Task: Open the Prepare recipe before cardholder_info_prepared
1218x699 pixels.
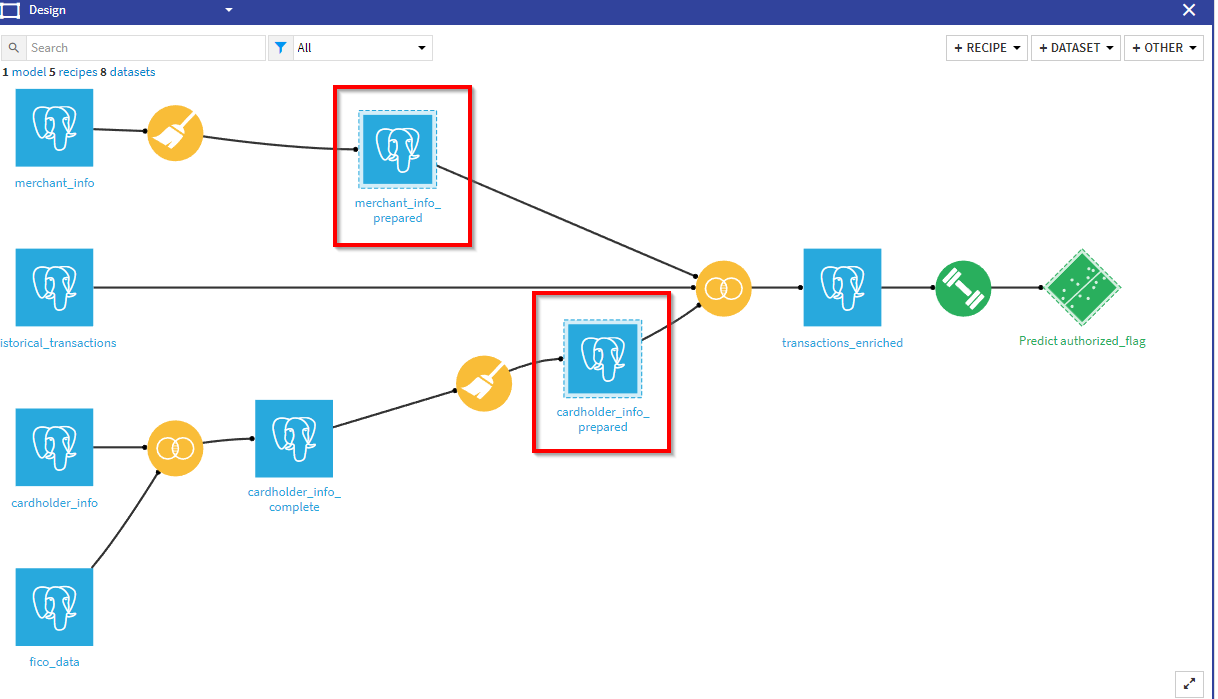Action: point(484,383)
